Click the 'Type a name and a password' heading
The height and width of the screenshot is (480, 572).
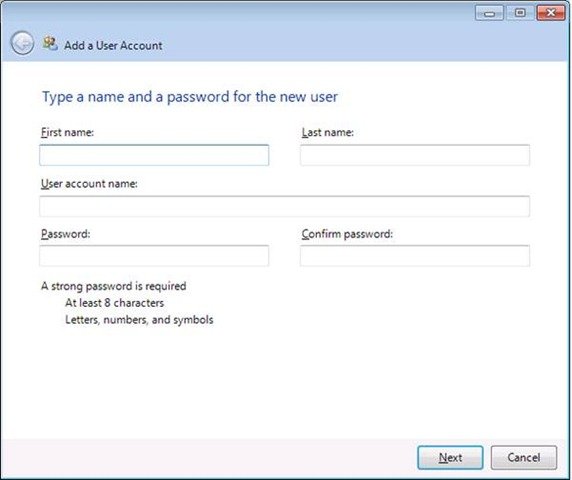[190, 97]
